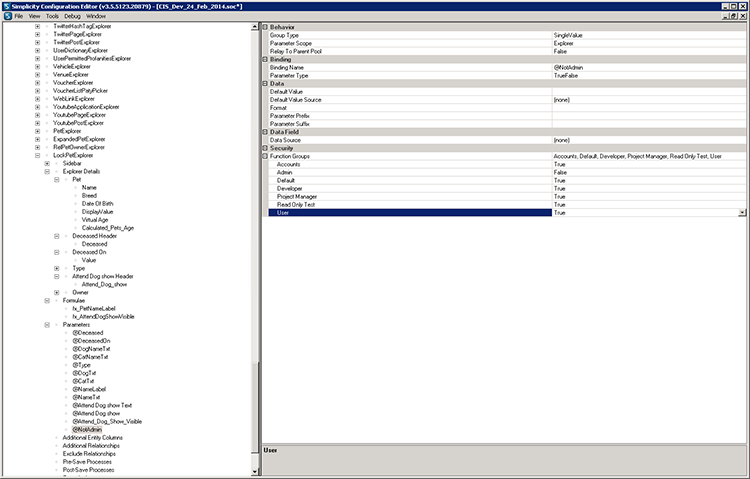Open the Debug menu
Image resolution: width=750 pixels, height=479 pixels.
(72, 16)
